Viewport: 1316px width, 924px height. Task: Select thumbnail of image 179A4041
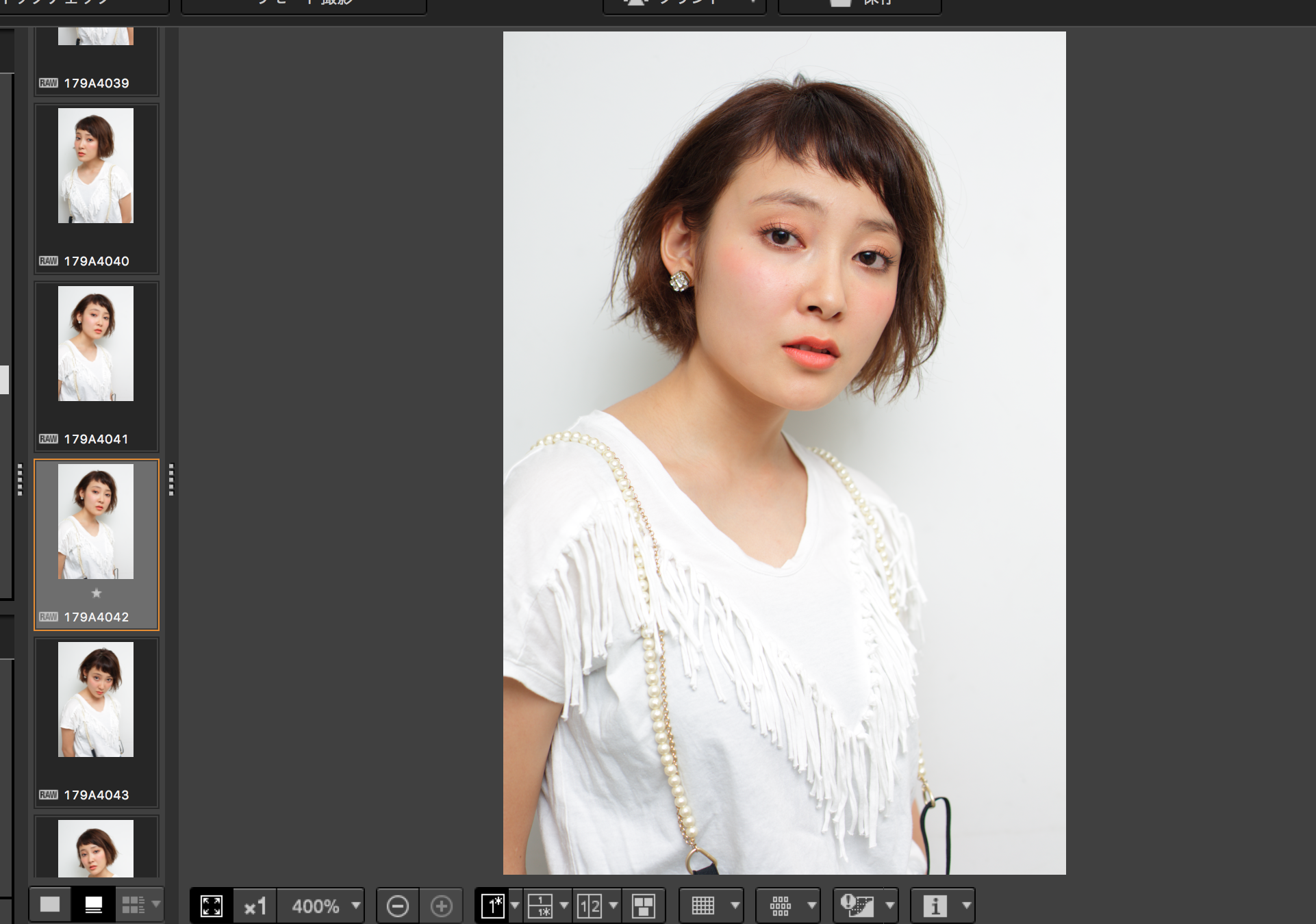96,344
